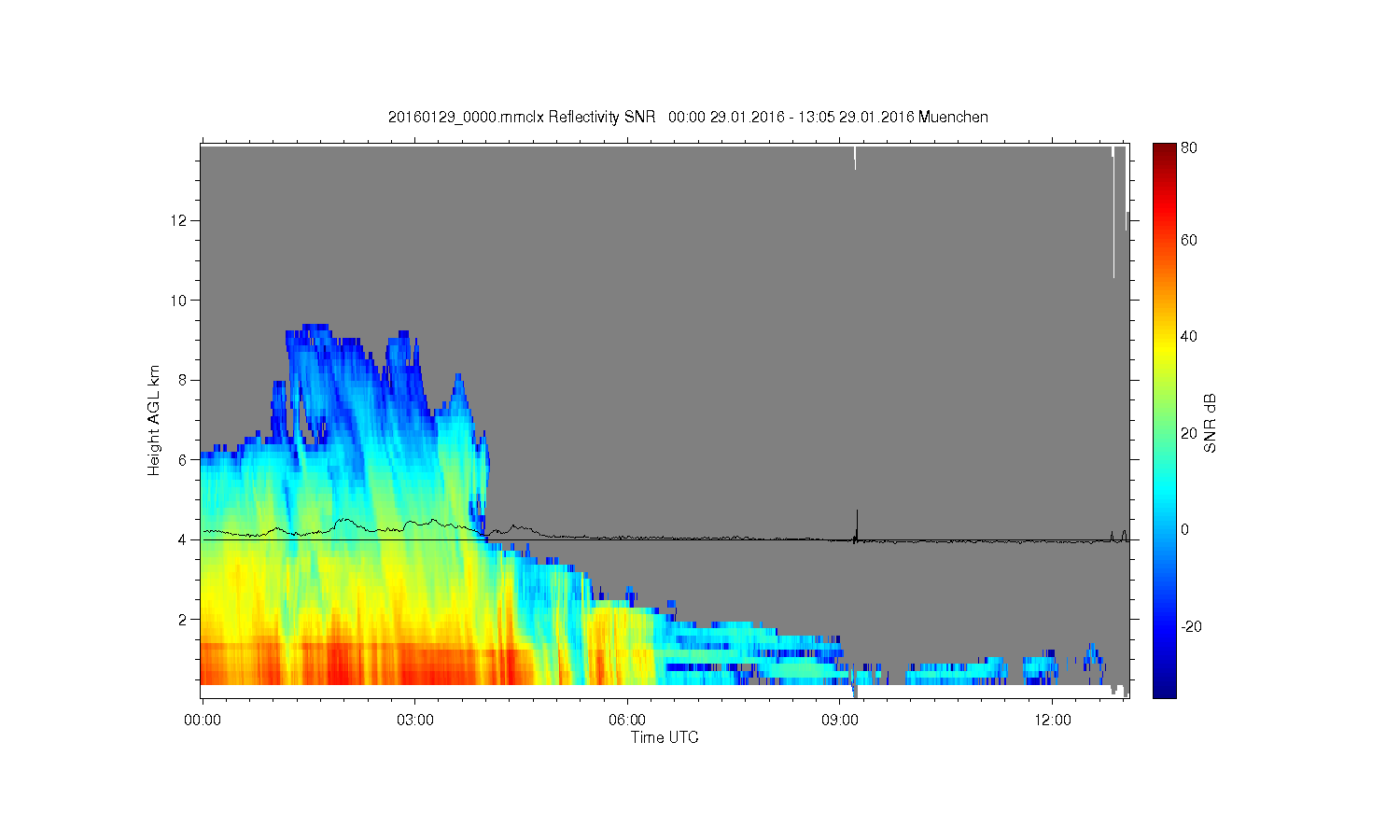Click the '00:00' time axis tick label
The image size is (1400, 840).
tap(203, 720)
